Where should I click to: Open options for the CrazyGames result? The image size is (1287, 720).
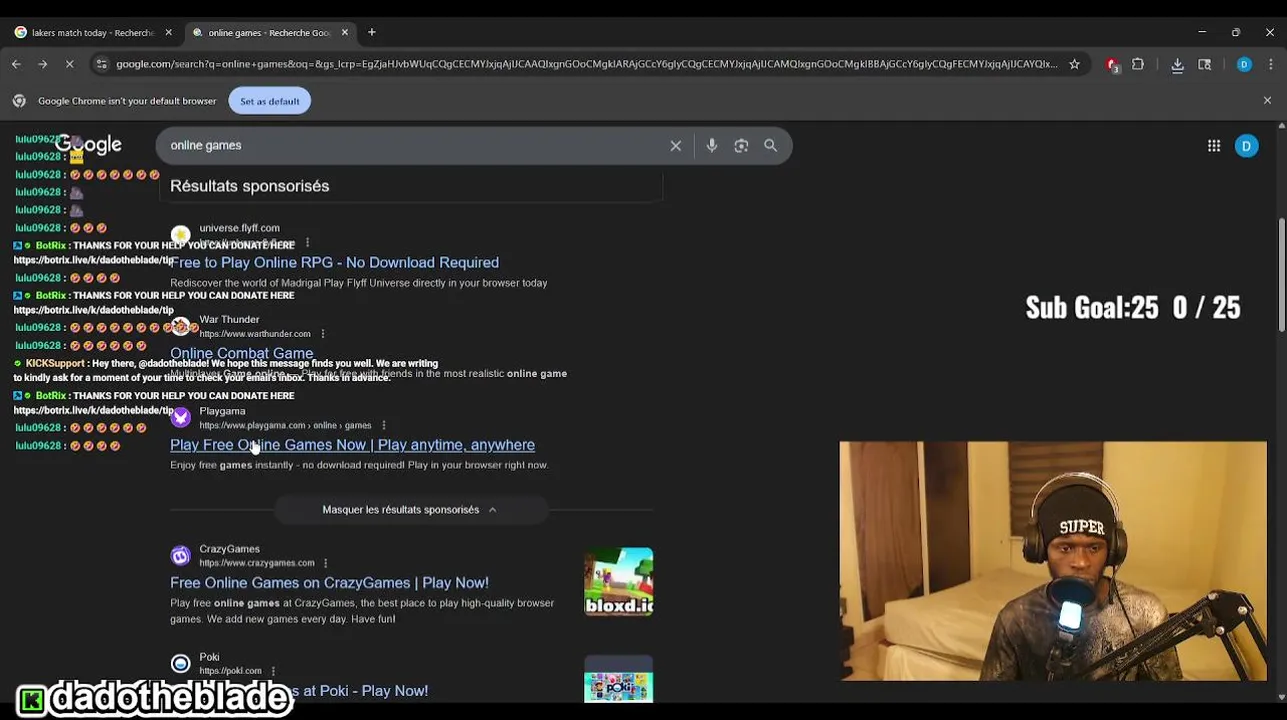coord(325,563)
